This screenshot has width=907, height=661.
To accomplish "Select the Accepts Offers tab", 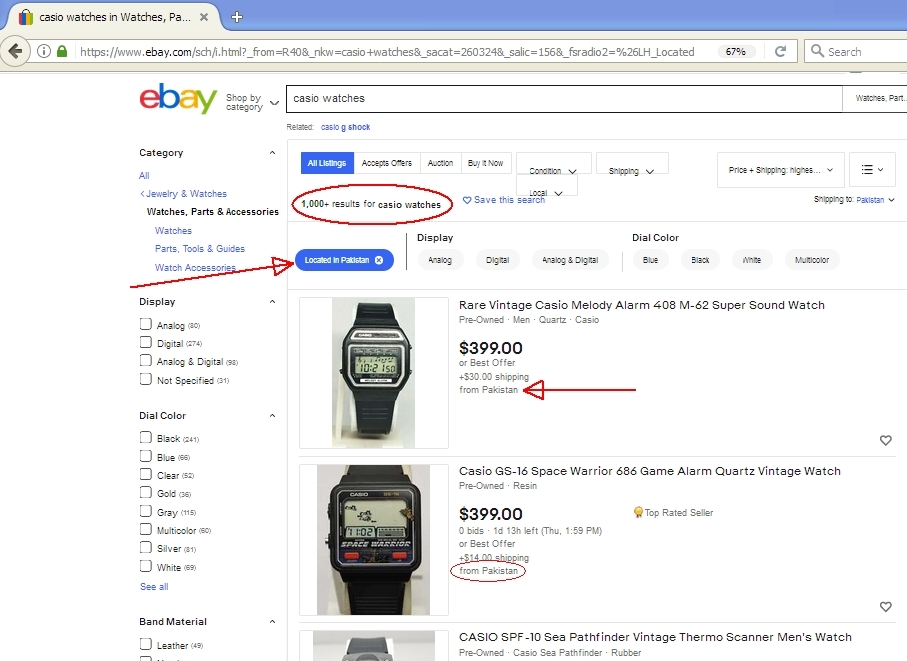I will 386,163.
